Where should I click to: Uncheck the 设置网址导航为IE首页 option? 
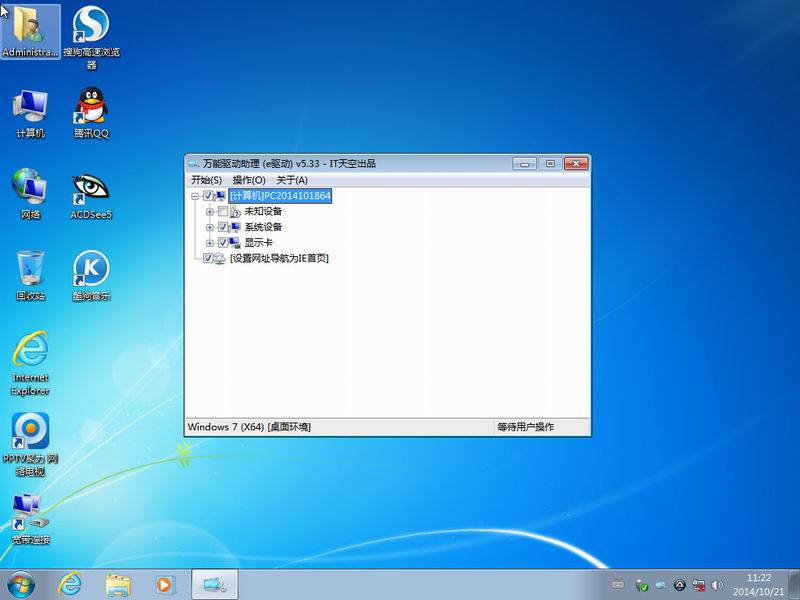click(x=208, y=258)
